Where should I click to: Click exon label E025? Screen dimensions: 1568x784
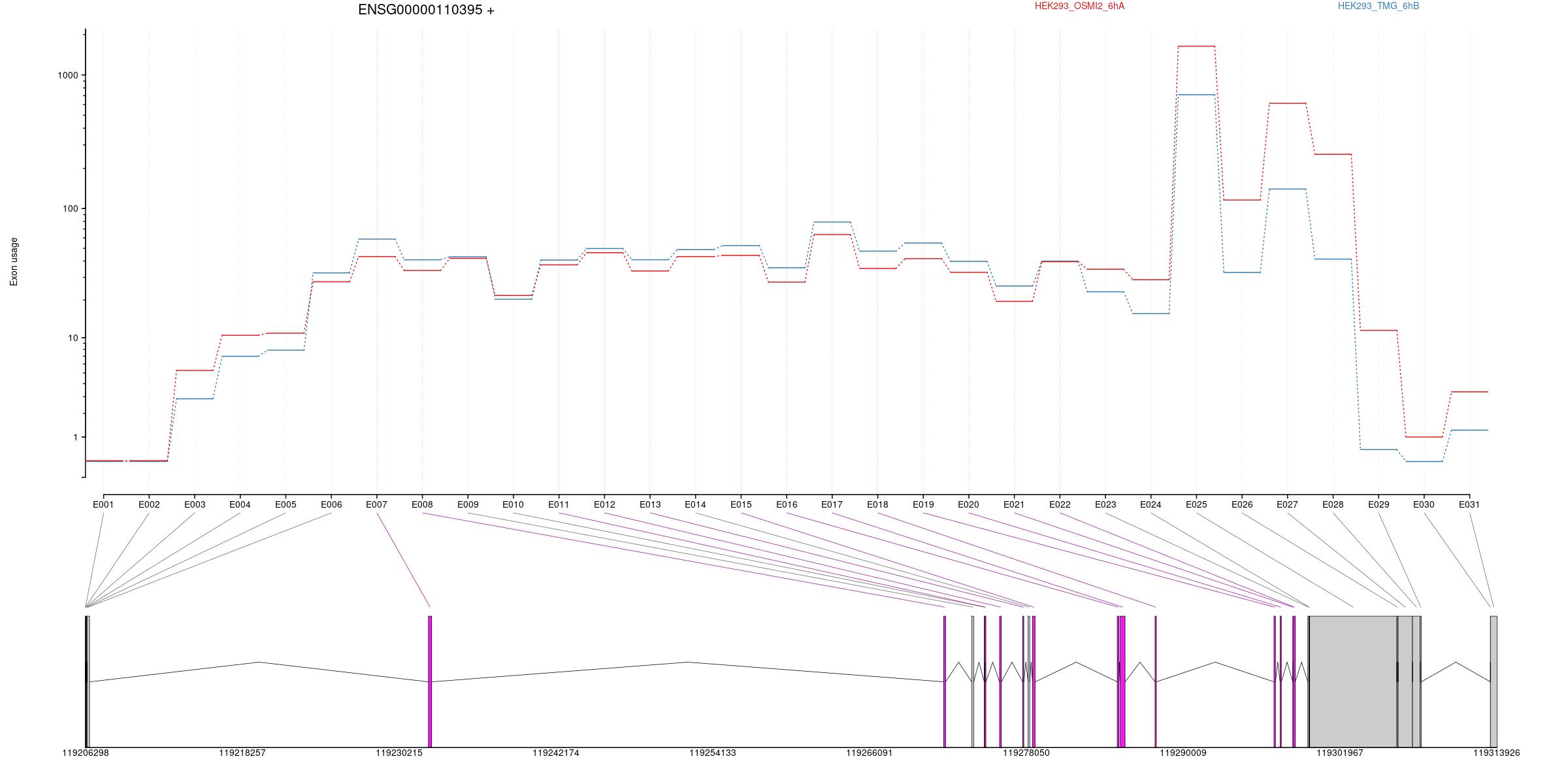(x=1196, y=504)
